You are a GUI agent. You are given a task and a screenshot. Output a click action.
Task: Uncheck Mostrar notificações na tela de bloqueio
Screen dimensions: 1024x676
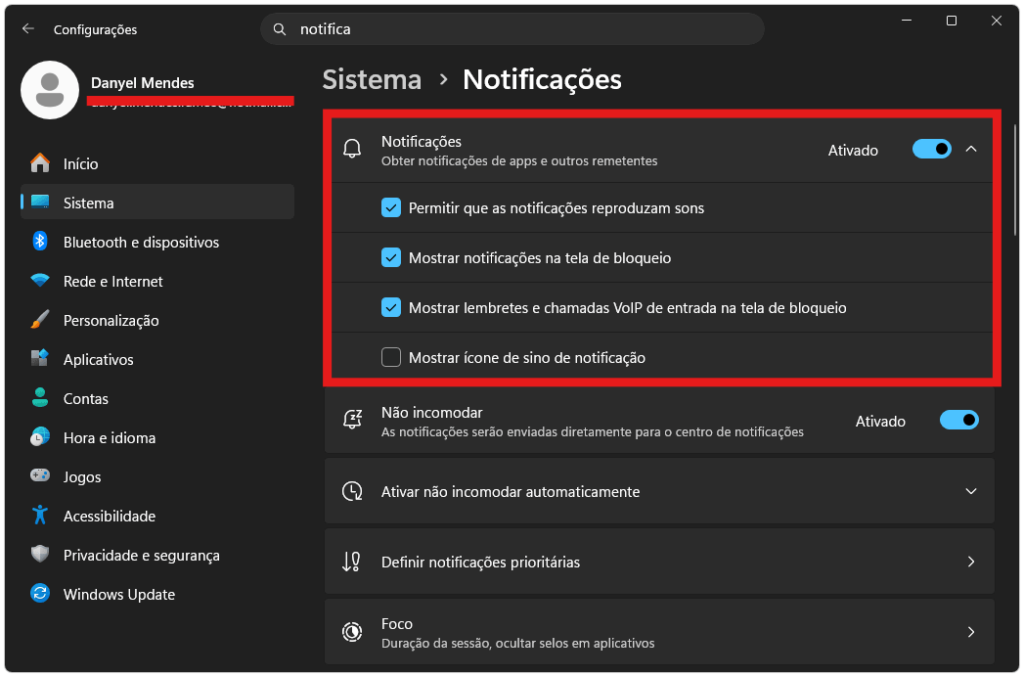click(x=391, y=257)
